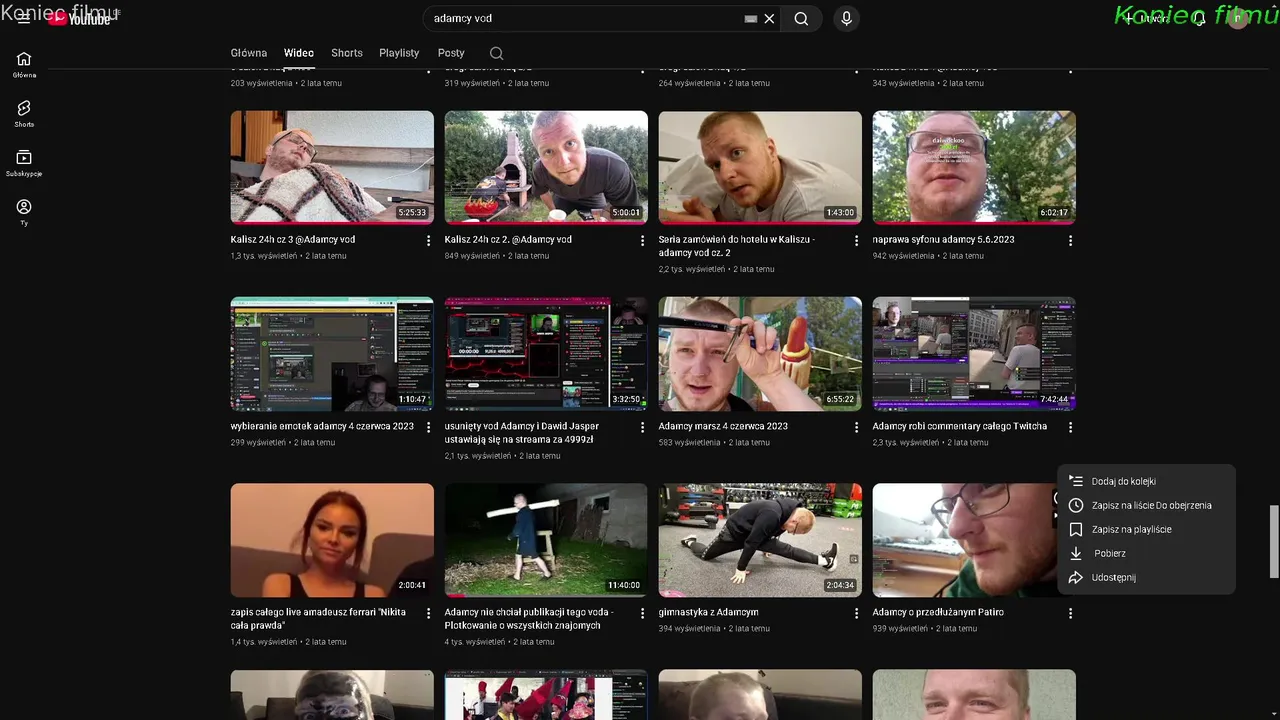The image size is (1280, 720).
Task: Open the Posty tab
Action: pyautogui.click(x=451, y=53)
